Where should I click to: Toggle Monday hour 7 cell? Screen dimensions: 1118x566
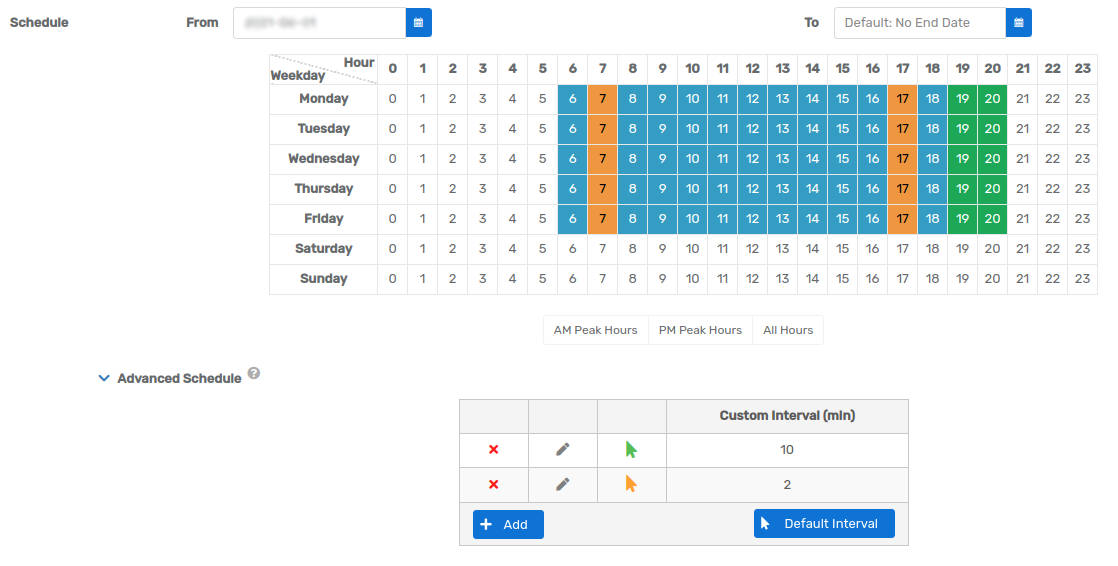(602, 99)
